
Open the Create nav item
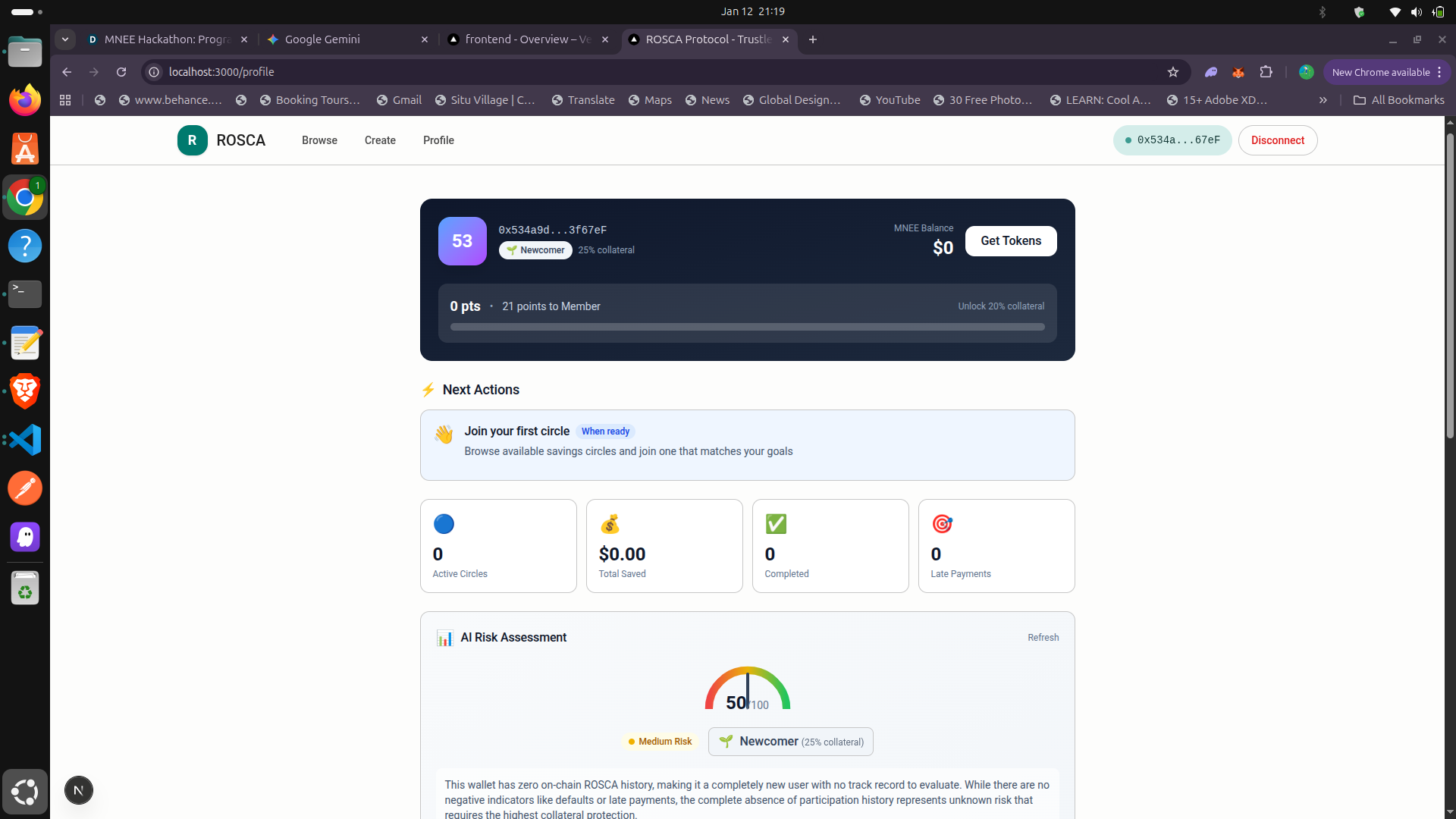pyautogui.click(x=380, y=140)
